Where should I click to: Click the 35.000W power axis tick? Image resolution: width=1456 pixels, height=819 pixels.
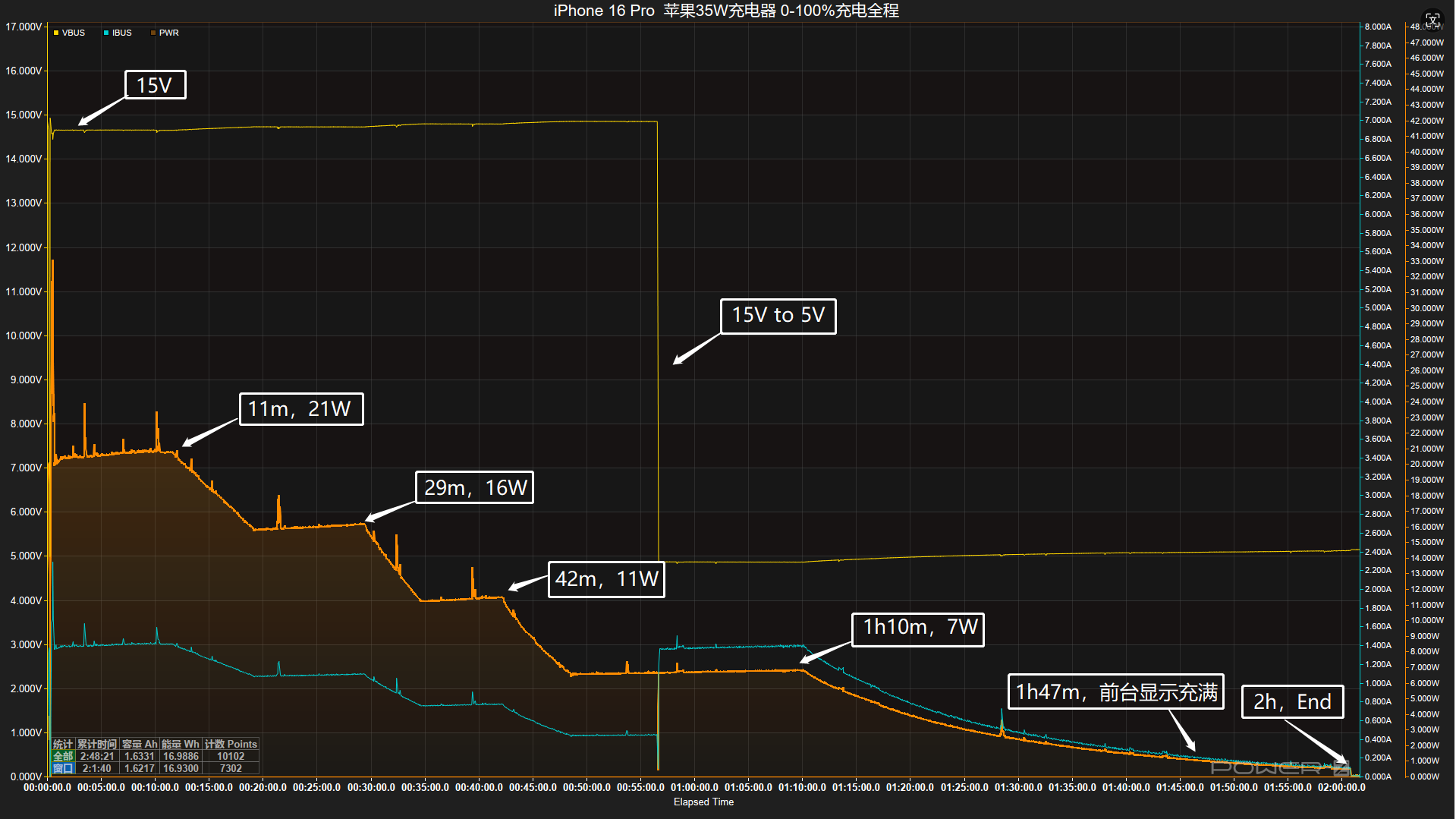[x=1426, y=230]
